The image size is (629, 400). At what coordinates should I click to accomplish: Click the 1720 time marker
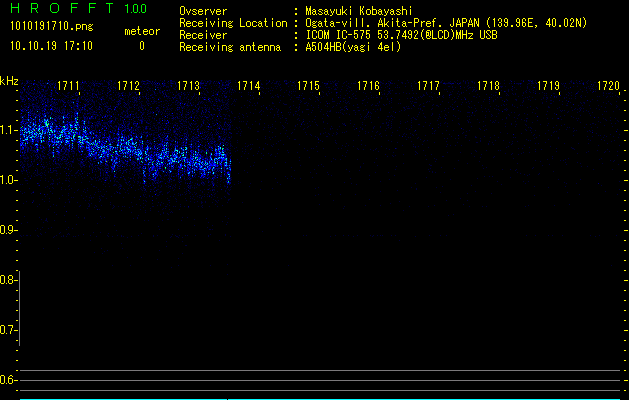point(609,86)
